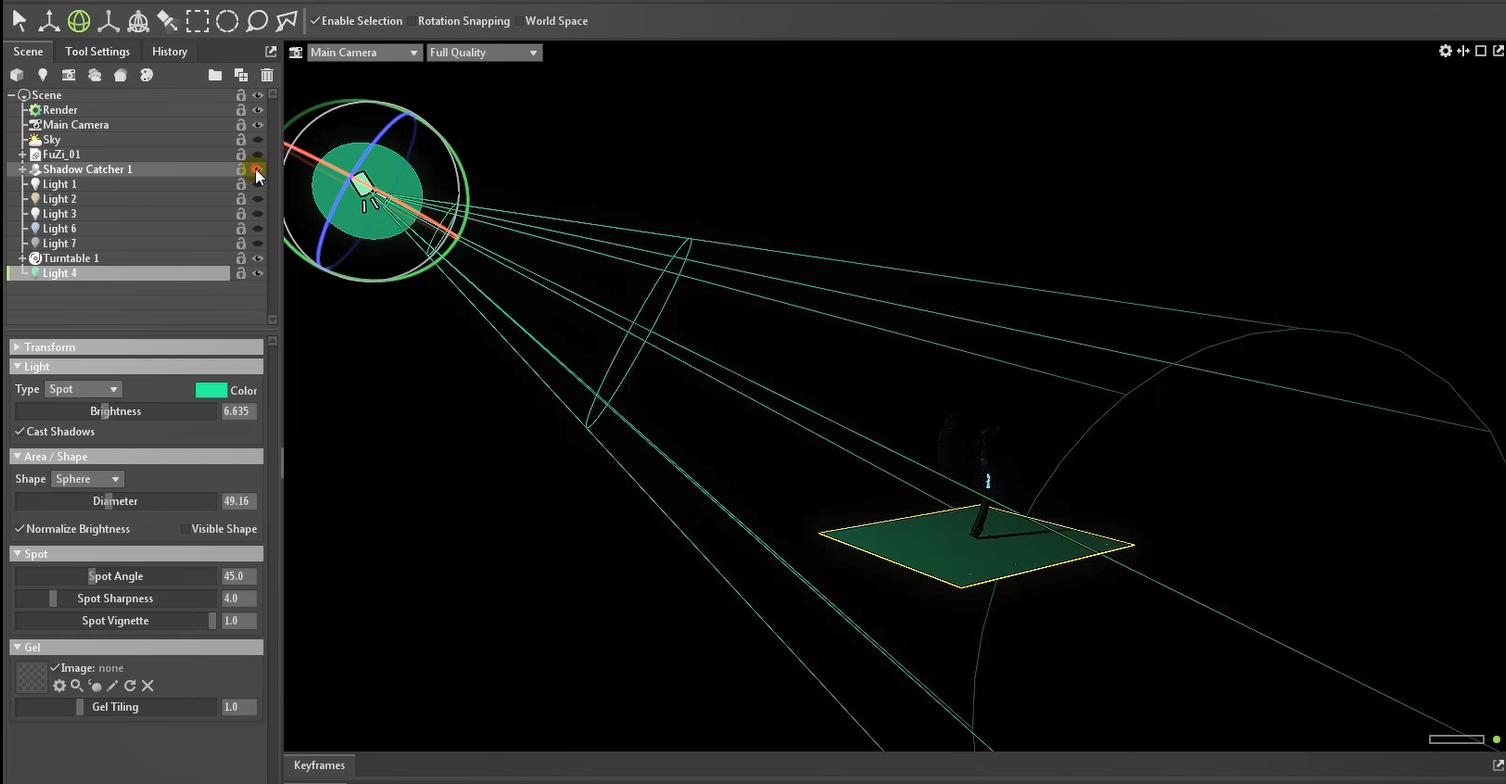Activate the rectangular marquee selection tool
Screen dimensions: 1506x784
(x=197, y=21)
